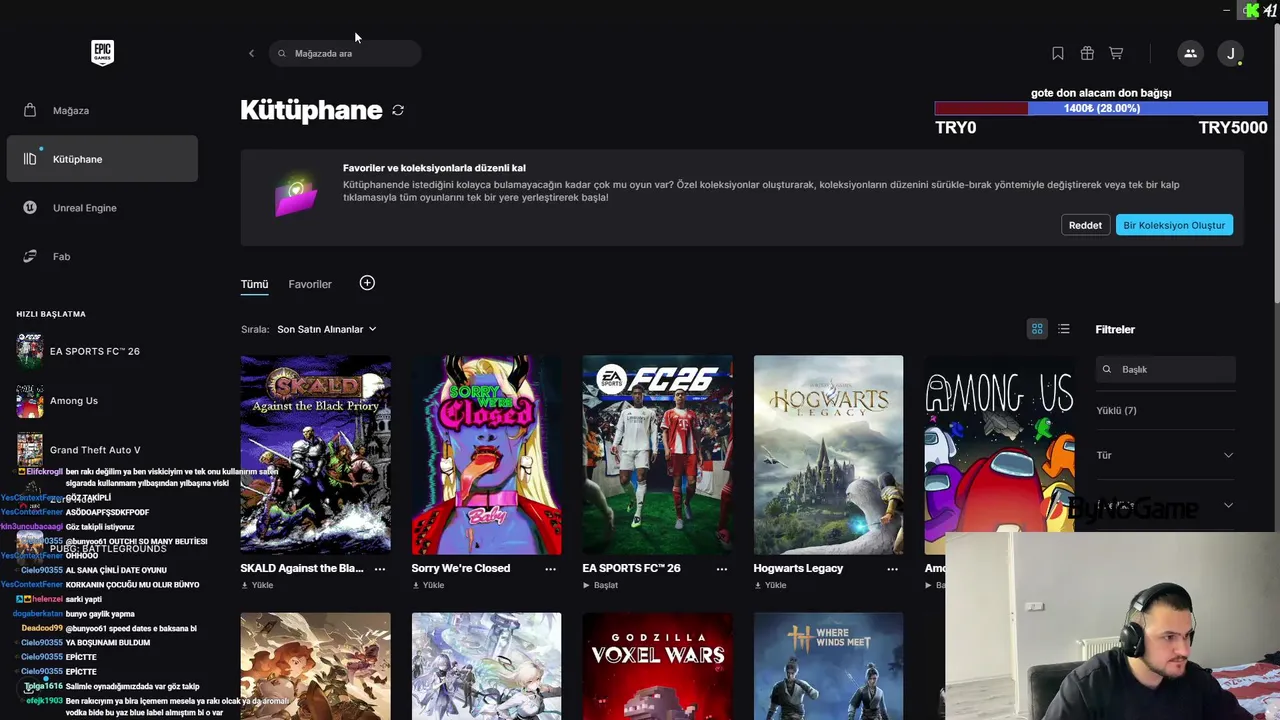1280x720 pixels.
Task: Select the Favoriler tab
Action: (310, 284)
